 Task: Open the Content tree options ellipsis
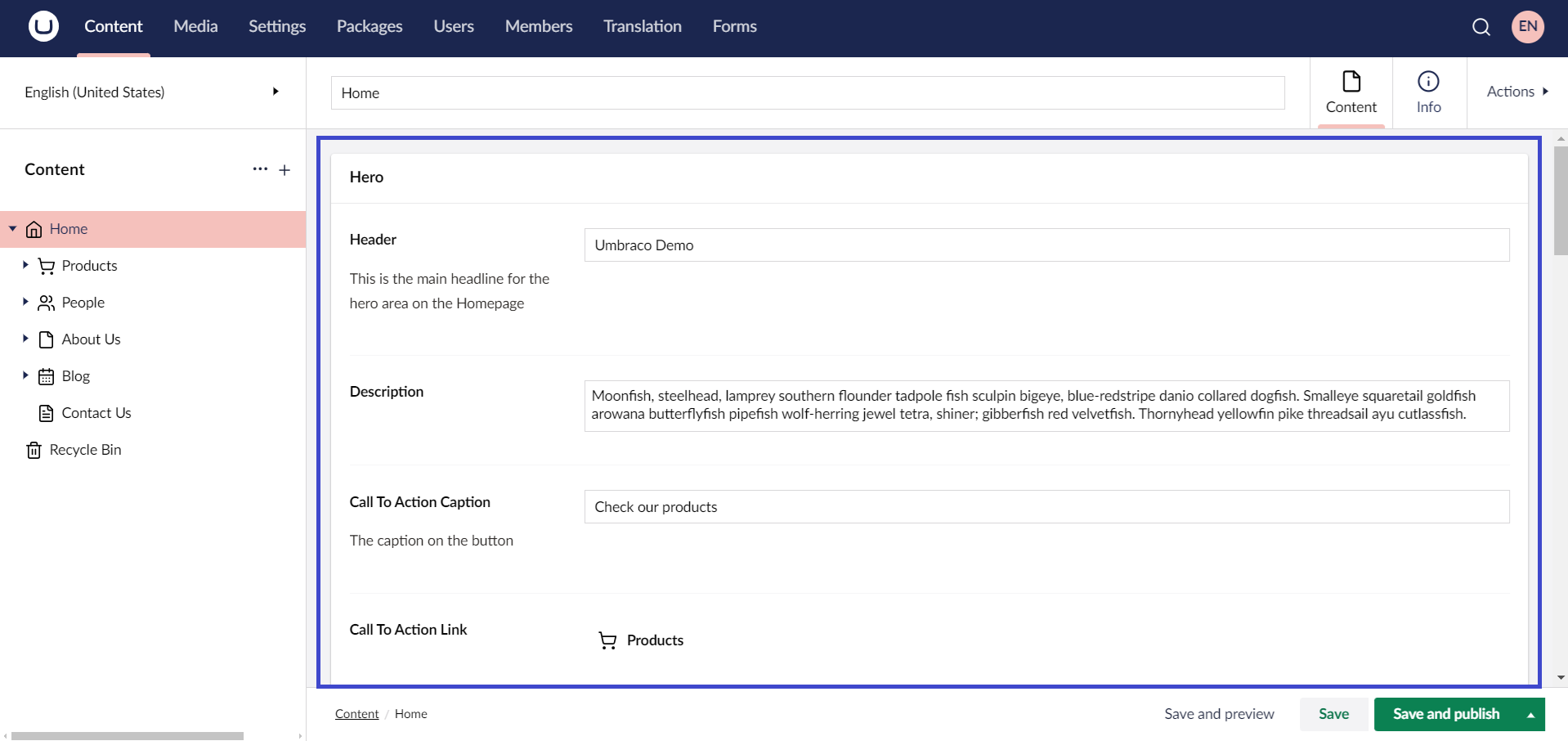click(260, 170)
